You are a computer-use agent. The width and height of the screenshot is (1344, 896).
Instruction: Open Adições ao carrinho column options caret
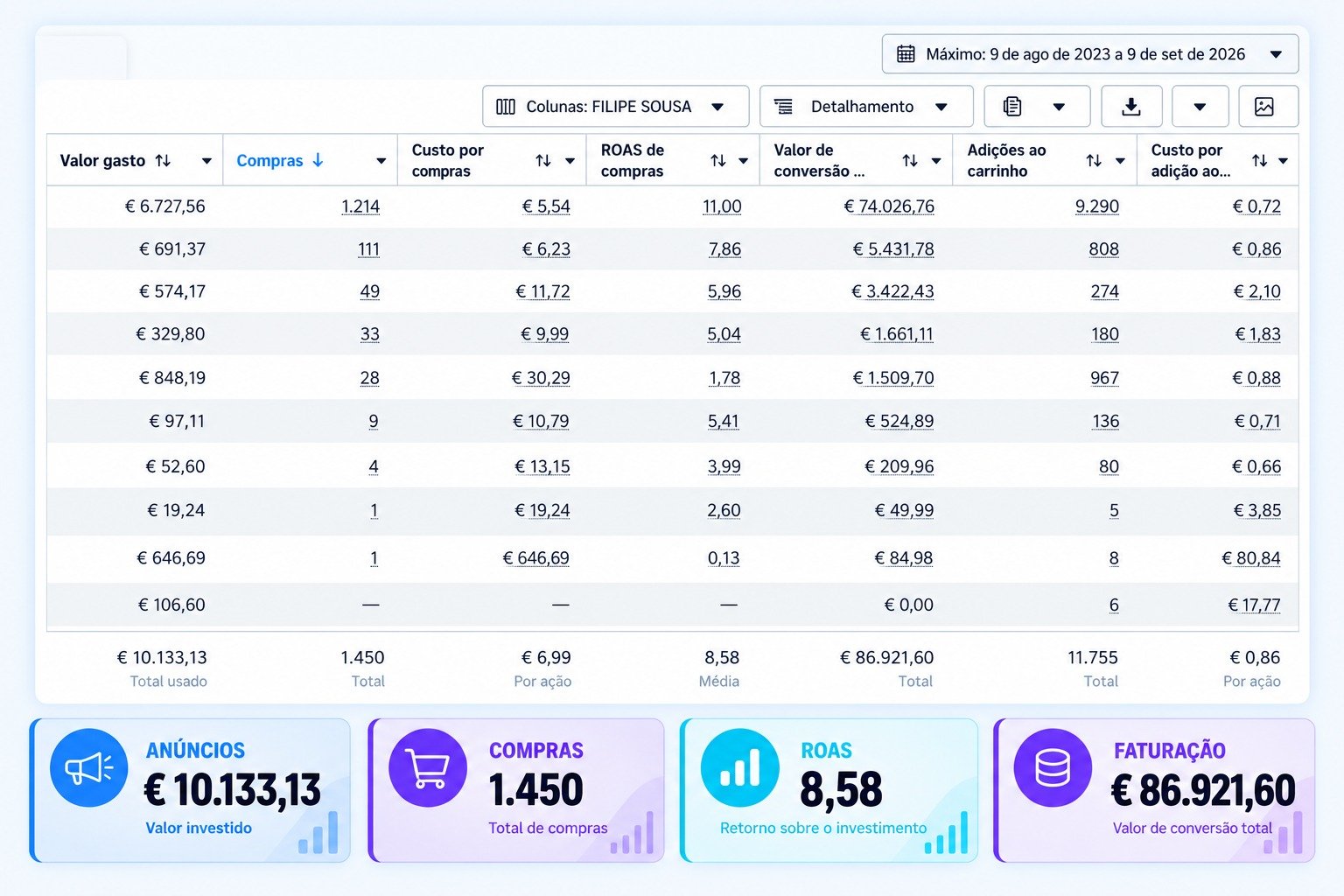1120,161
